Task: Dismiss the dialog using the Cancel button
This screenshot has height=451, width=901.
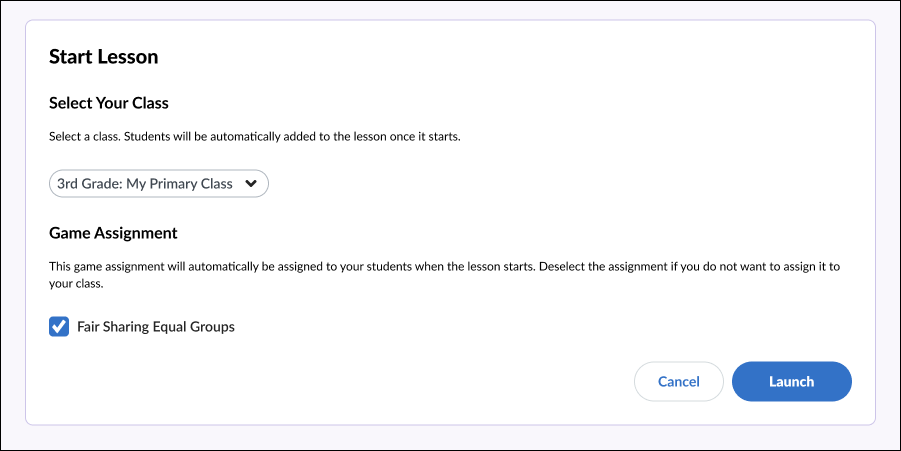Action: tap(678, 381)
